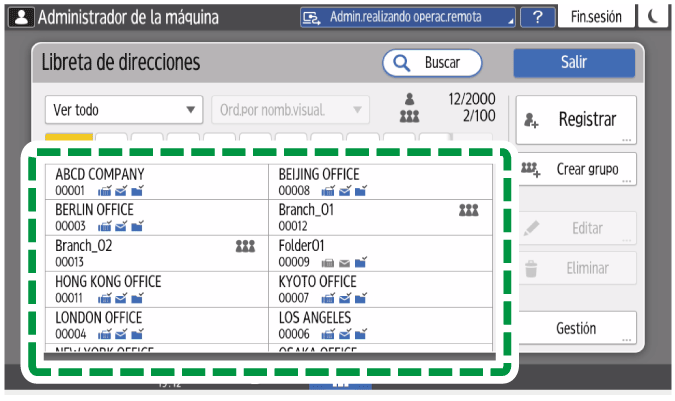Open the Gestión management button
Viewport: 675px width, 401px height.
pyautogui.click(x=576, y=328)
